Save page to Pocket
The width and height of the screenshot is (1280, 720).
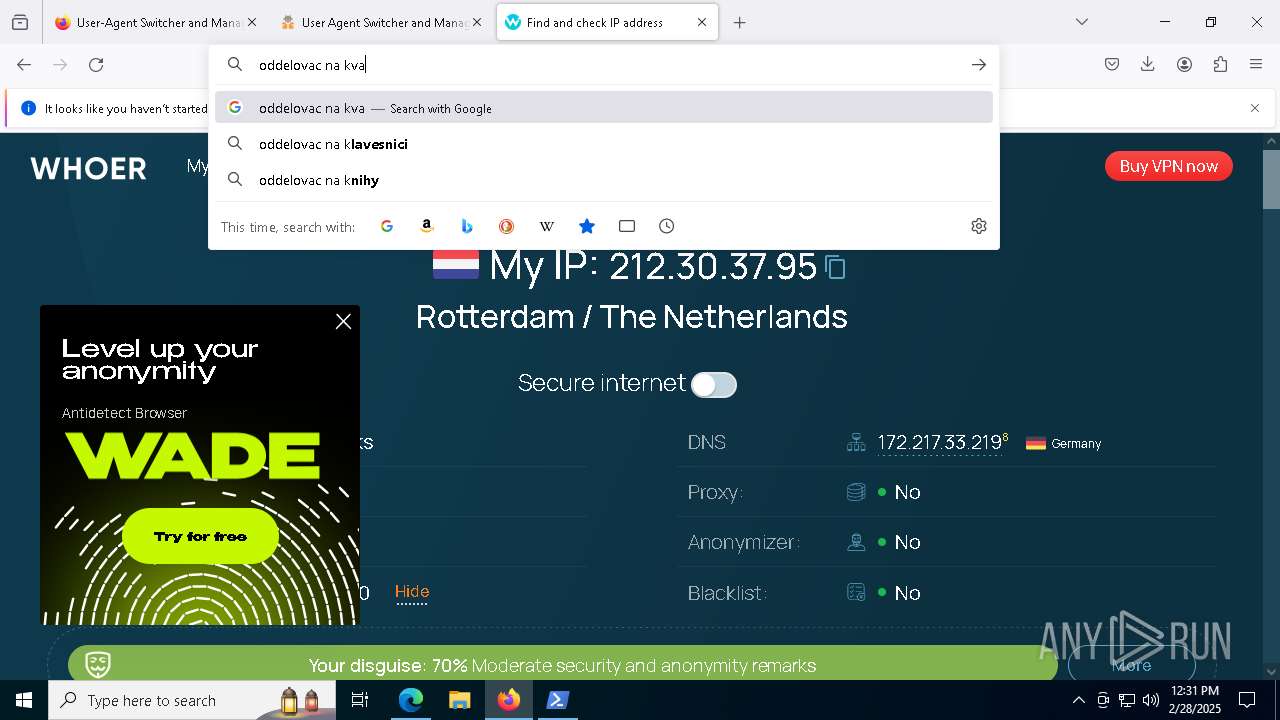coord(1112,64)
